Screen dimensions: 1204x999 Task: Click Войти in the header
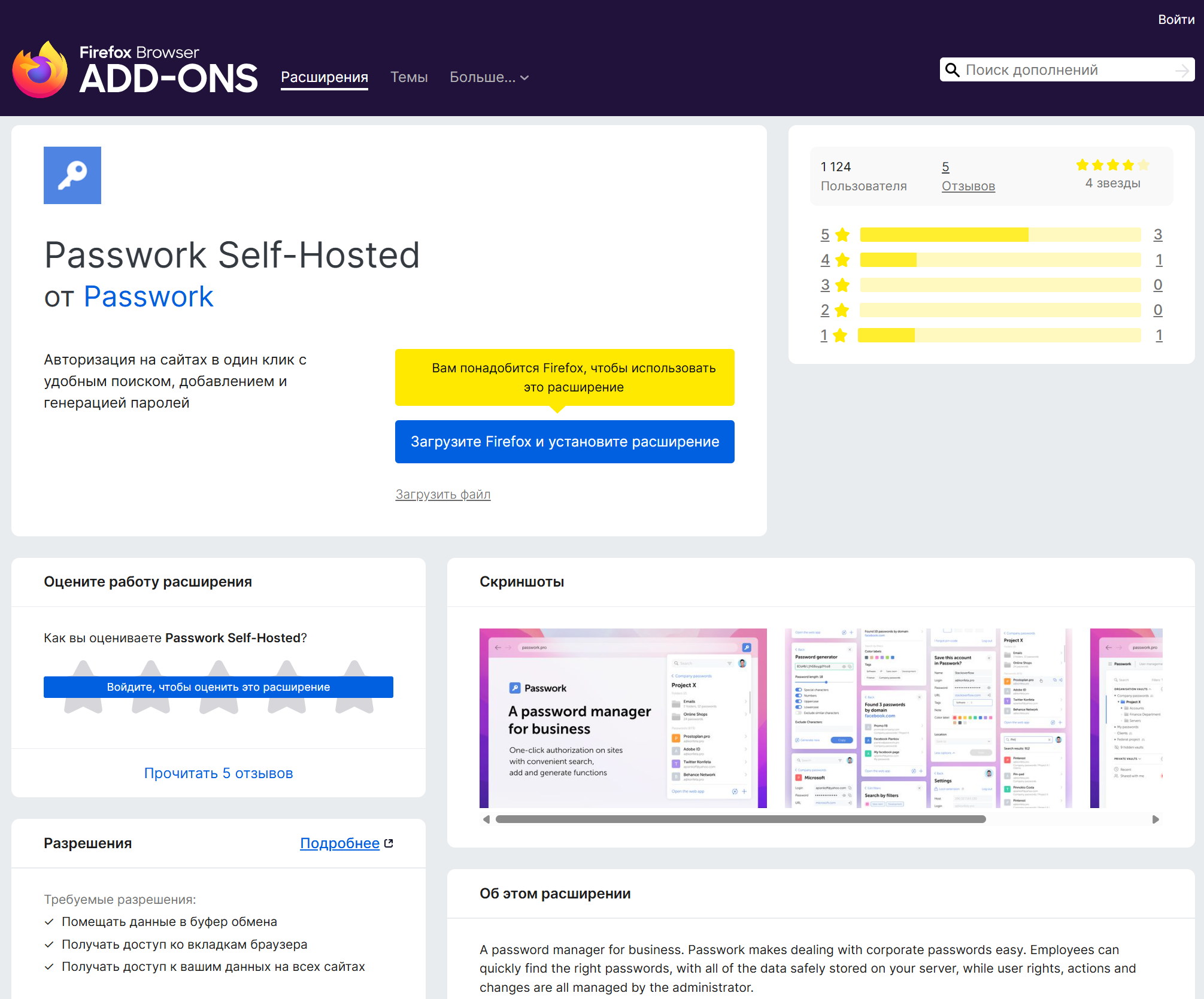(x=1175, y=20)
